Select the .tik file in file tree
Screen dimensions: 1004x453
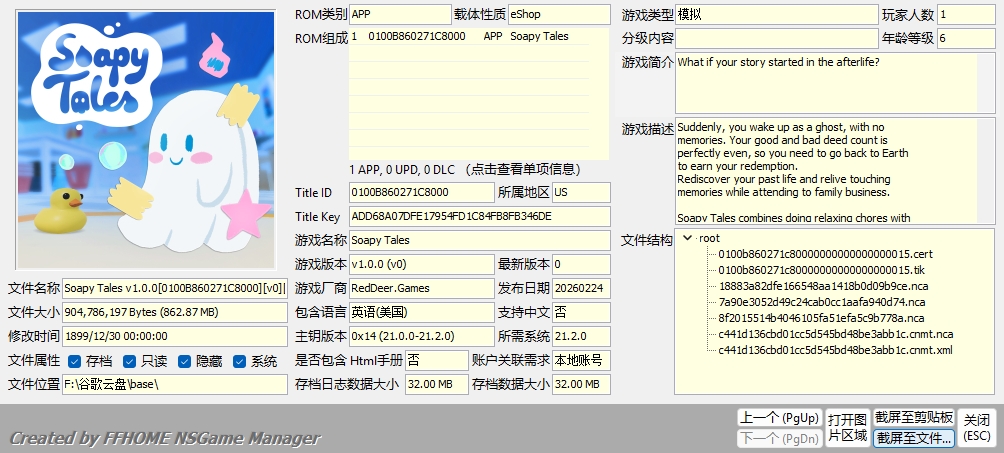822,270
